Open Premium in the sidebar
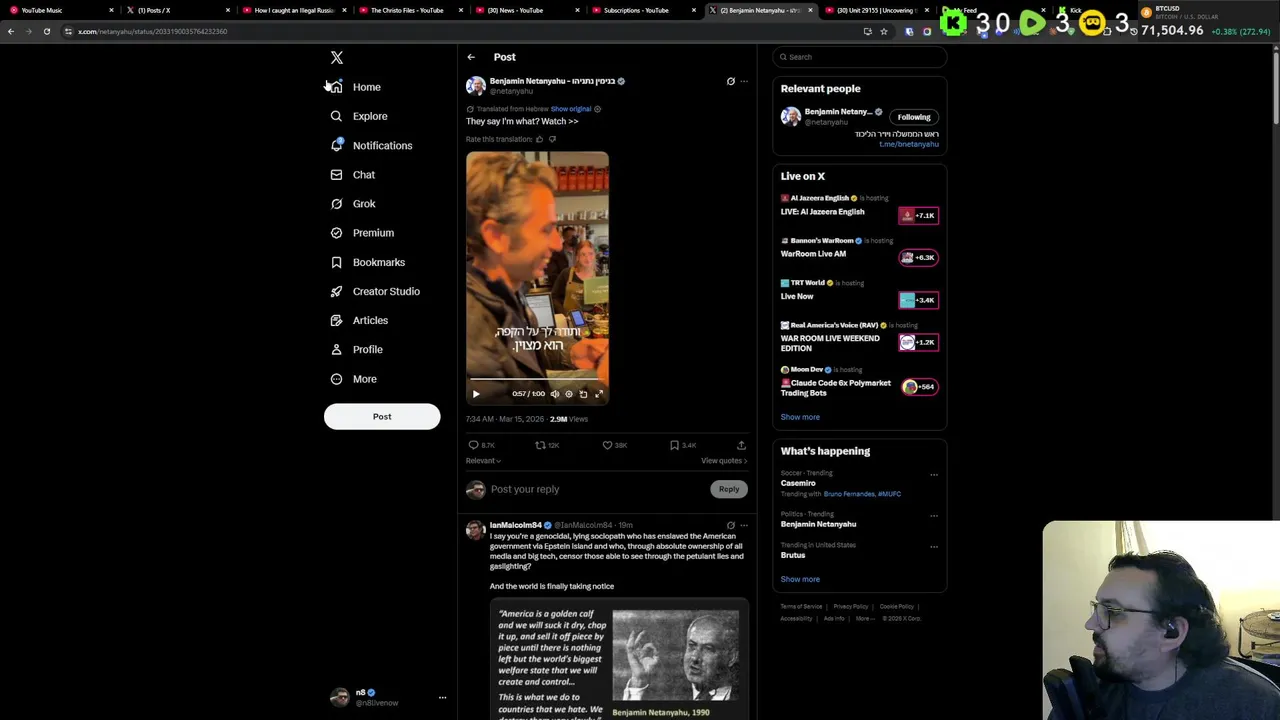Image resolution: width=1280 pixels, height=720 pixels. [362, 233]
